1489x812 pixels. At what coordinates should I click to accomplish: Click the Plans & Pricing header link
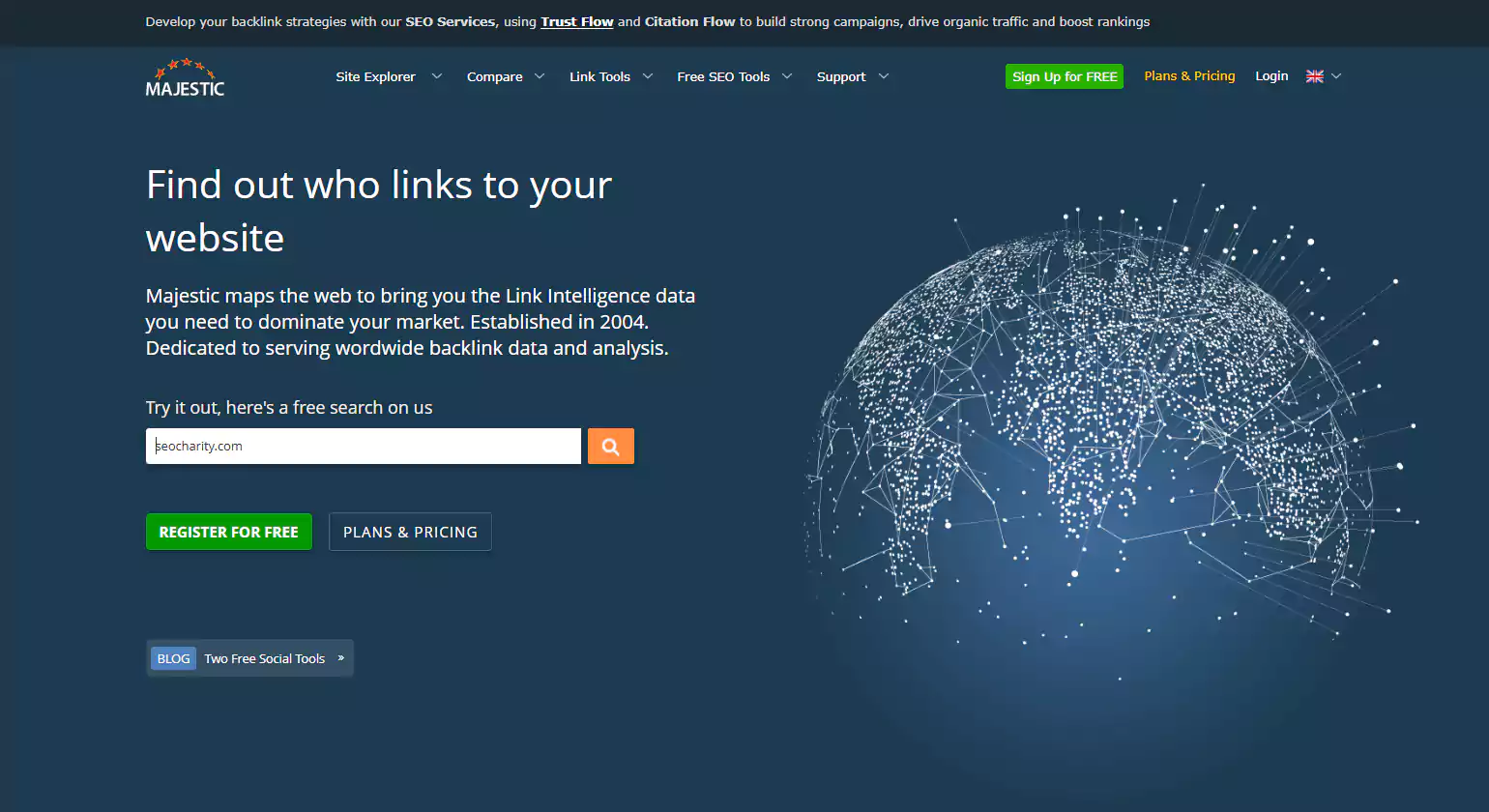click(x=1189, y=75)
